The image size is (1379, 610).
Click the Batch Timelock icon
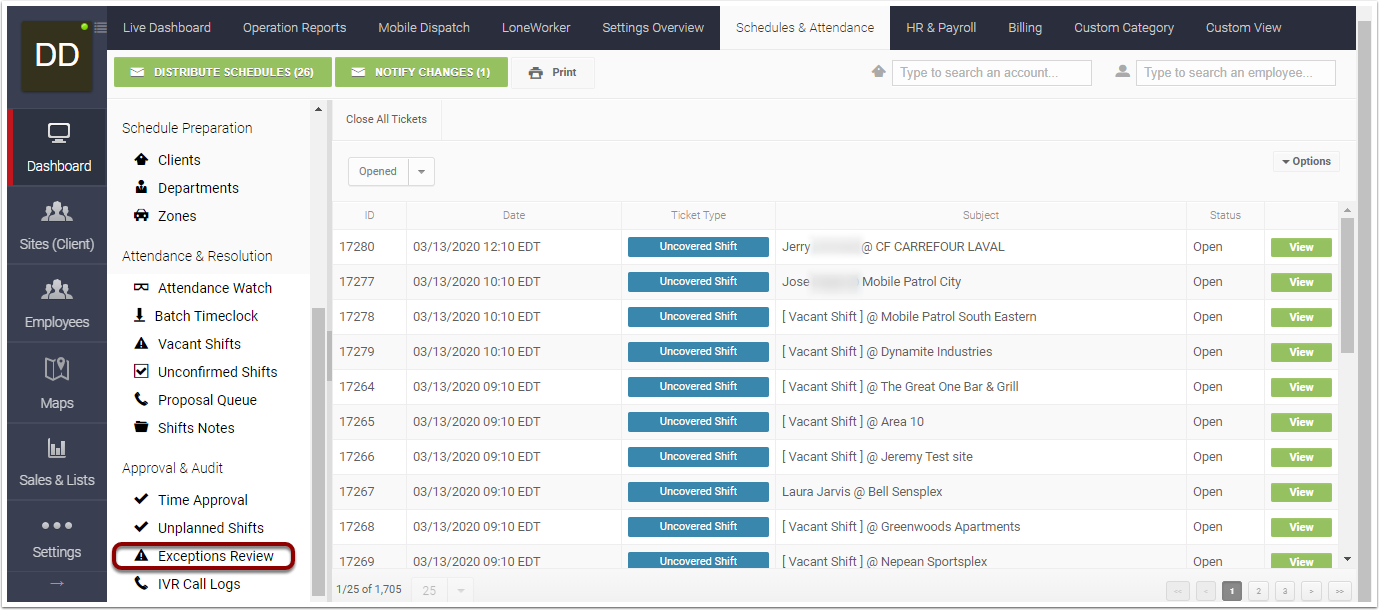click(x=140, y=315)
